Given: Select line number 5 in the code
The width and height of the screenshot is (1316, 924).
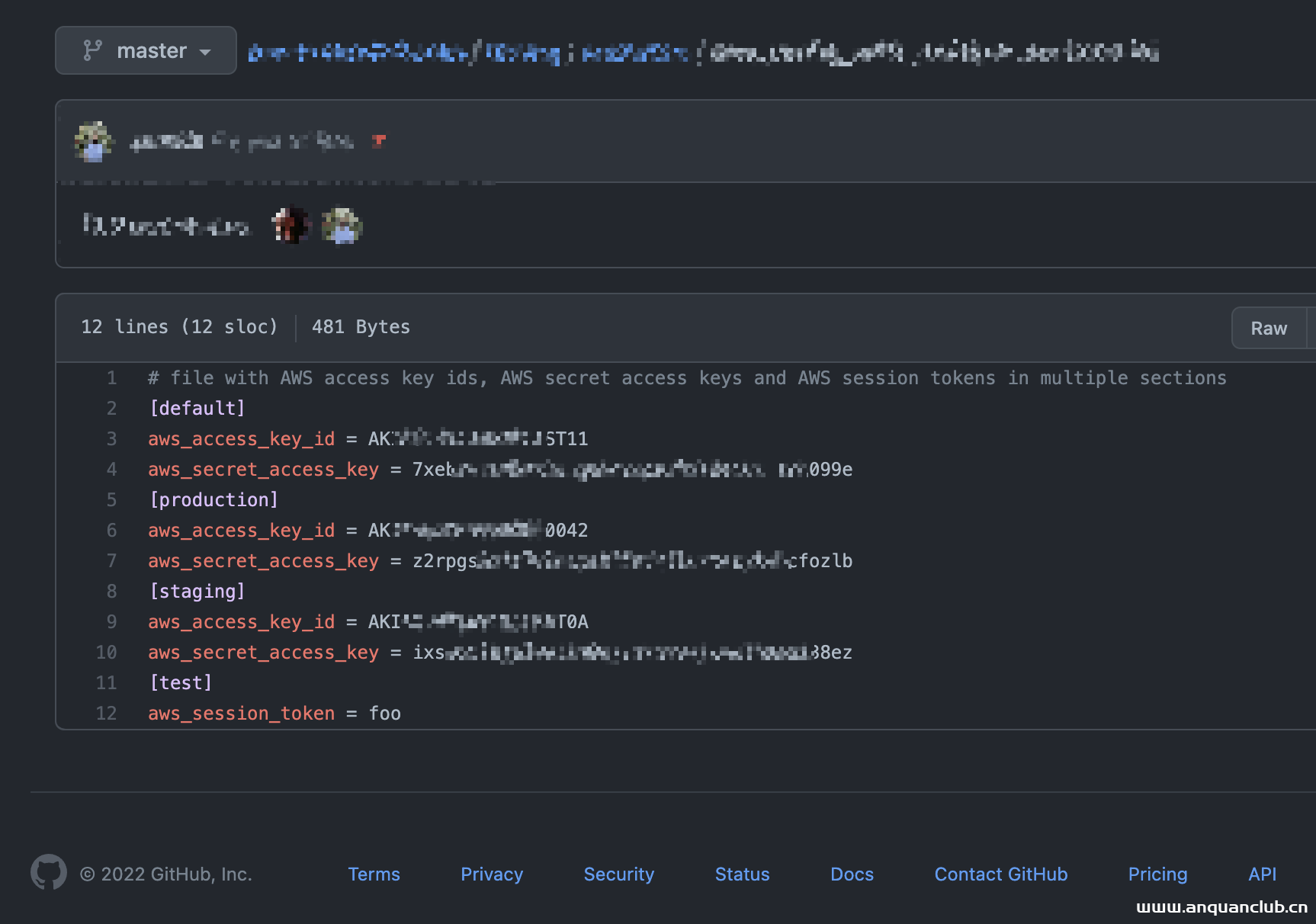Looking at the screenshot, I should point(111,500).
